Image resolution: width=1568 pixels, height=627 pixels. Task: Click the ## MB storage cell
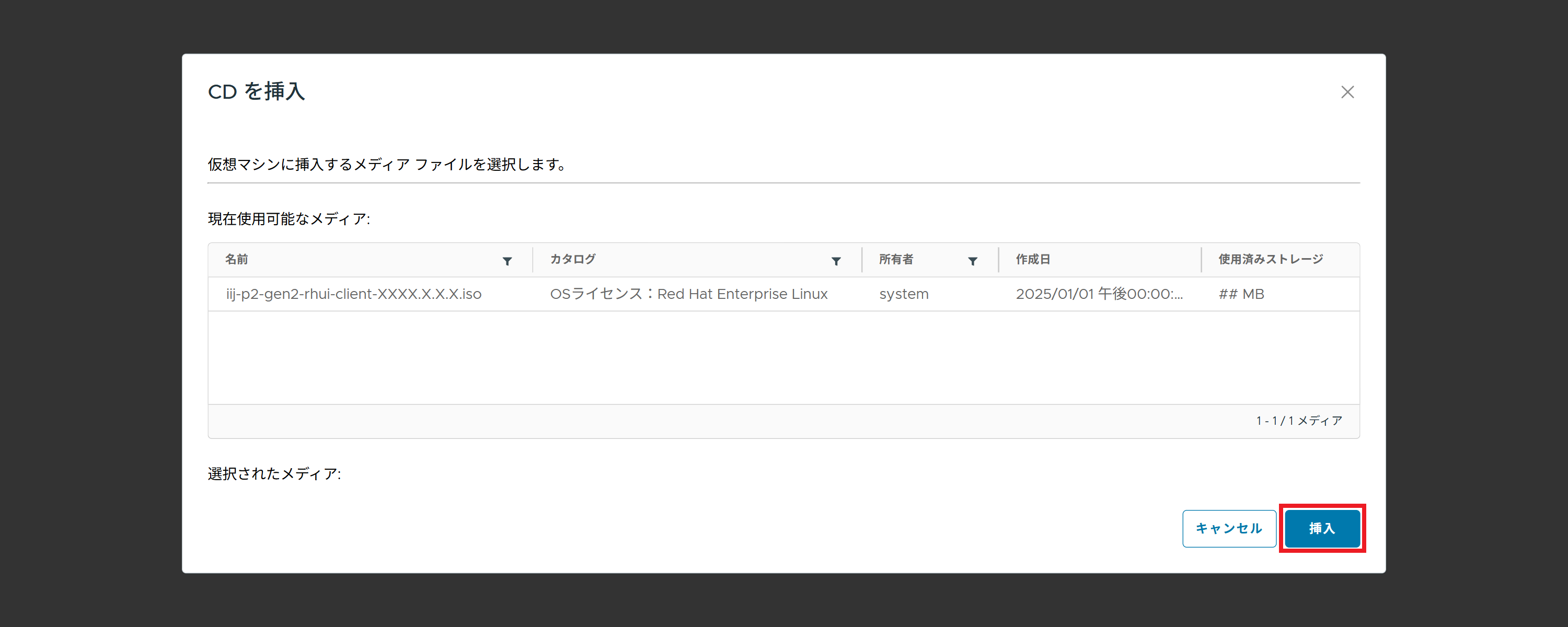tap(1241, 294)
